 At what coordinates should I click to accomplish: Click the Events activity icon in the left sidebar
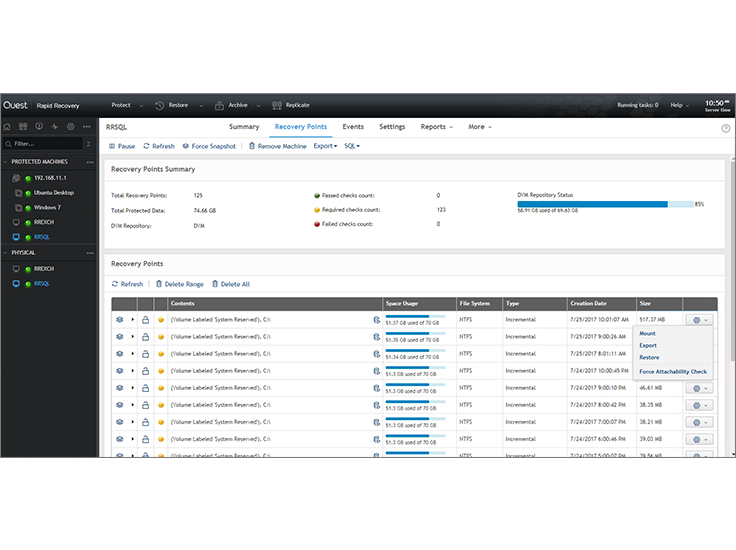click(x=55, y=127)
